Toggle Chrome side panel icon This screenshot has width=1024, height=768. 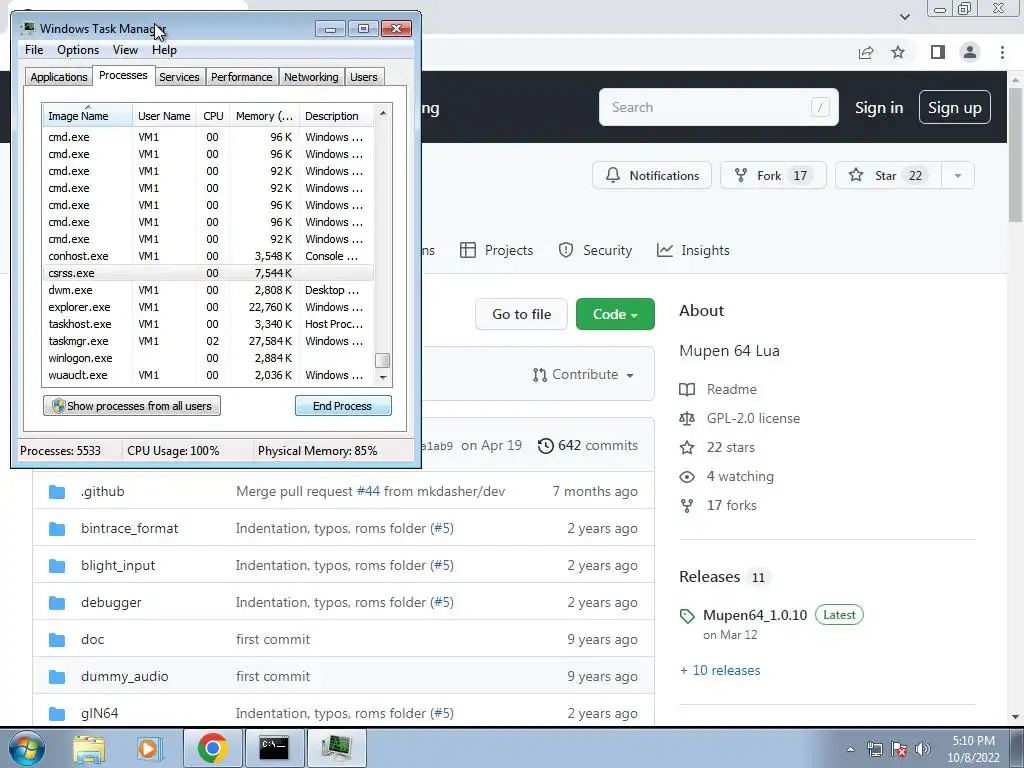tap(938, 52)
